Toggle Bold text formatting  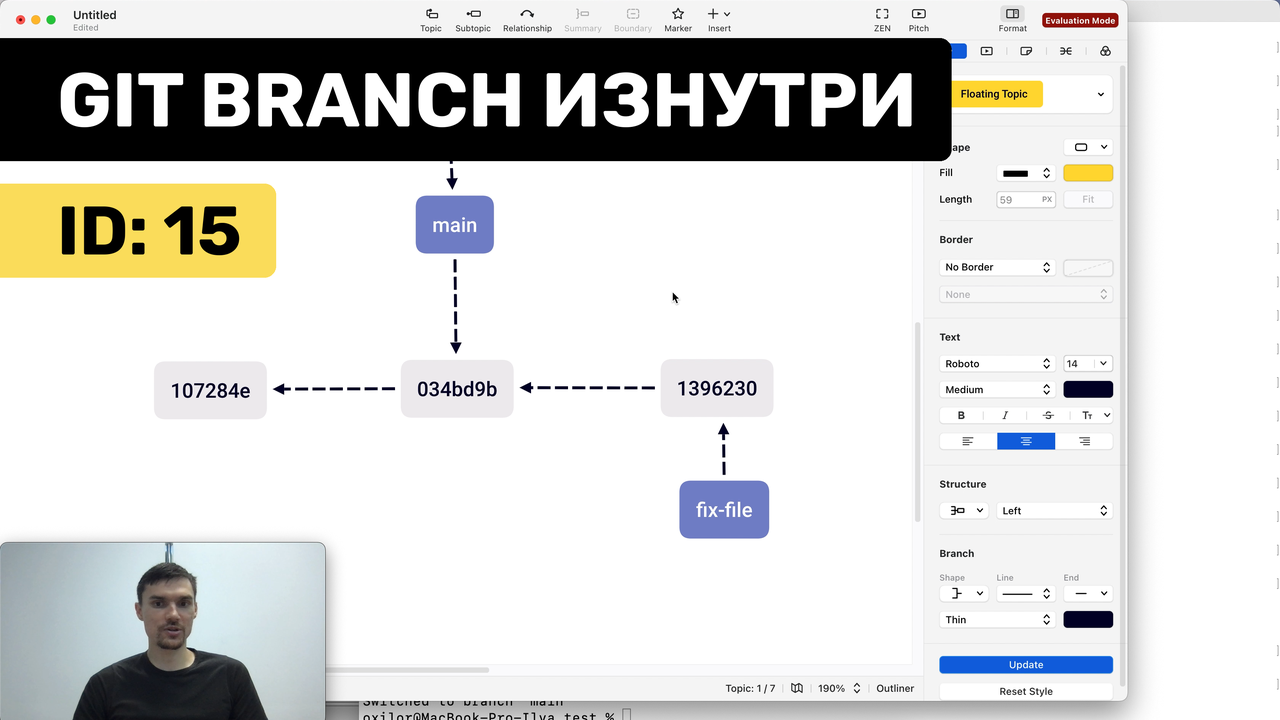[x=961, y=415]
